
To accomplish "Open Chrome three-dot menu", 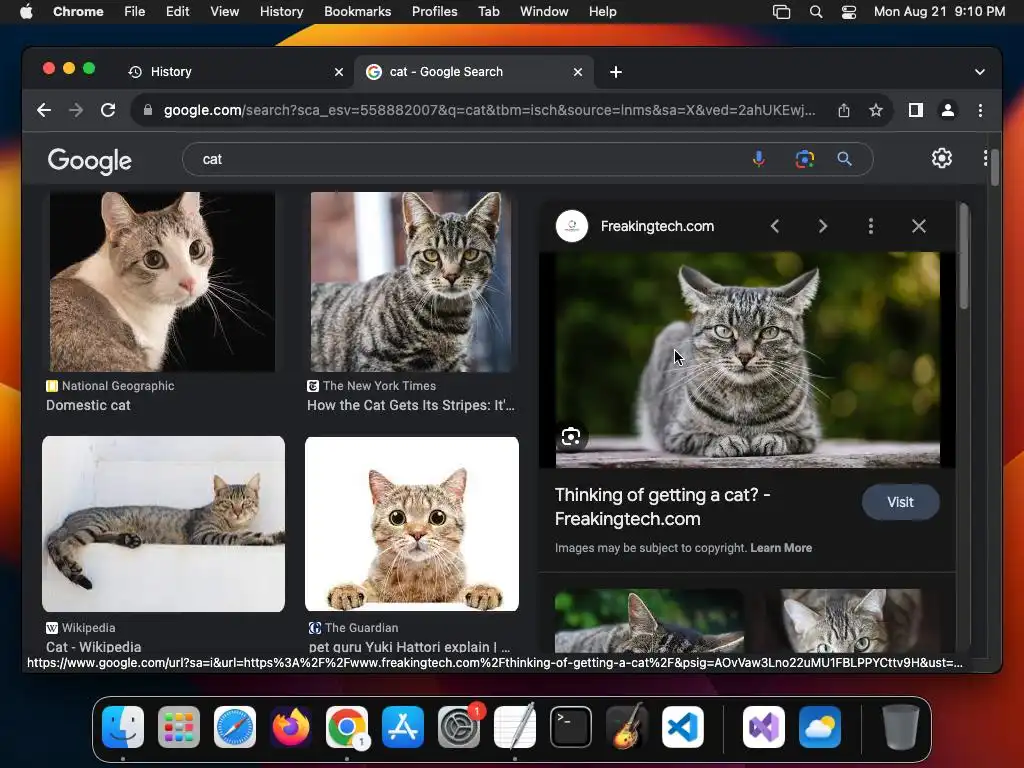I will pos(980,110).
